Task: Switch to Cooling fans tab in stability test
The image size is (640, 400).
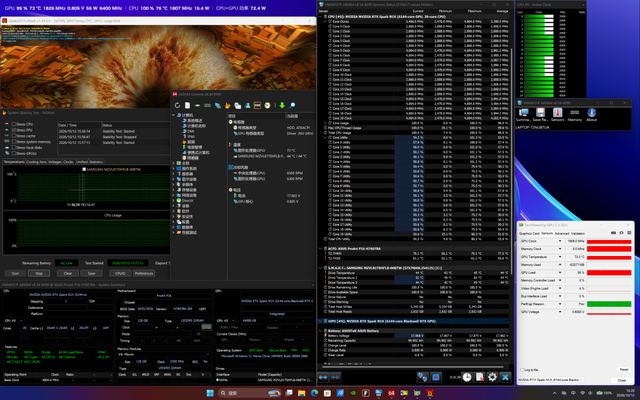Action: coord(36,162)
